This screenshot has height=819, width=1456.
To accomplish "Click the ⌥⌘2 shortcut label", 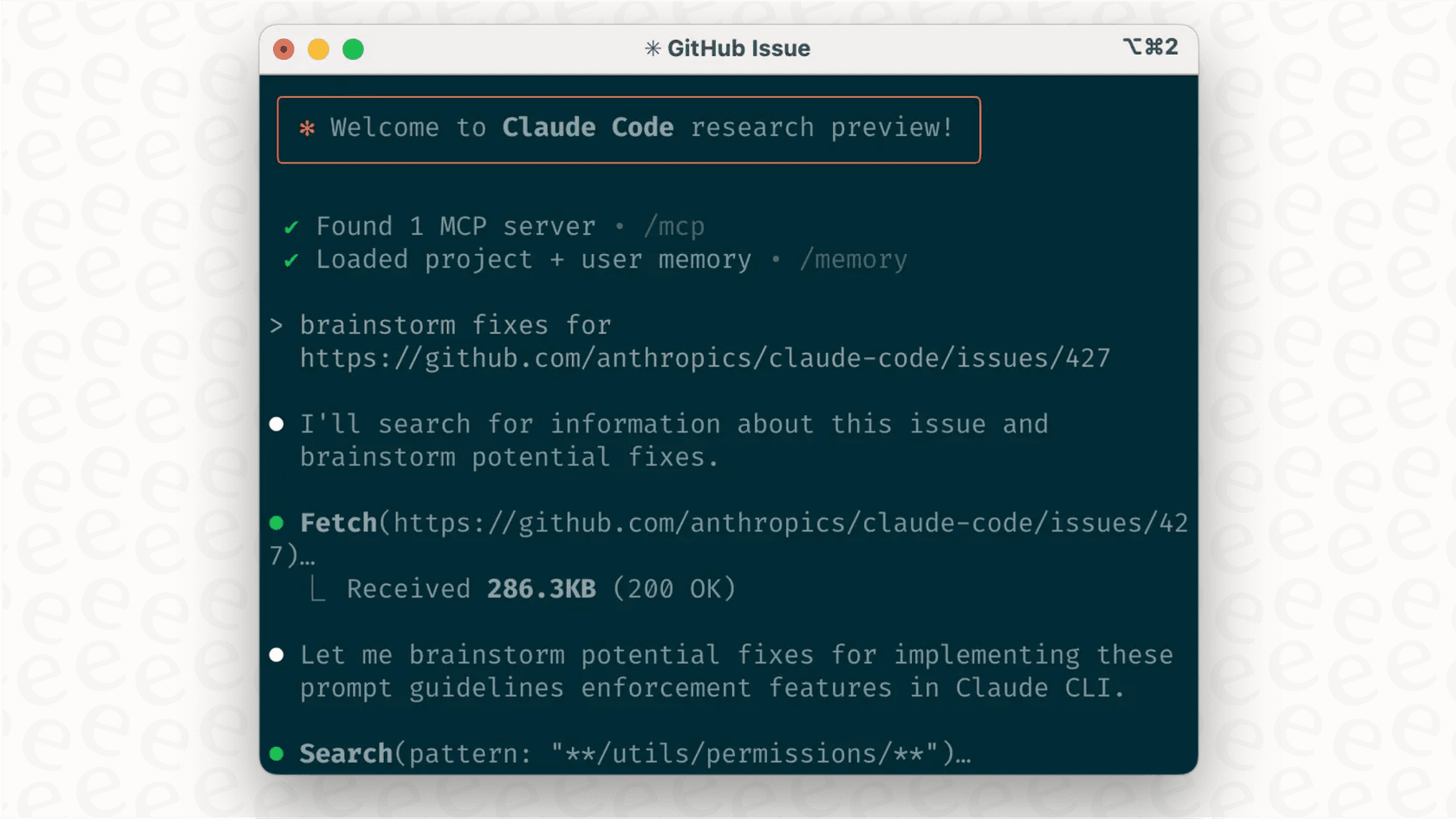I will click(1149, 48).
